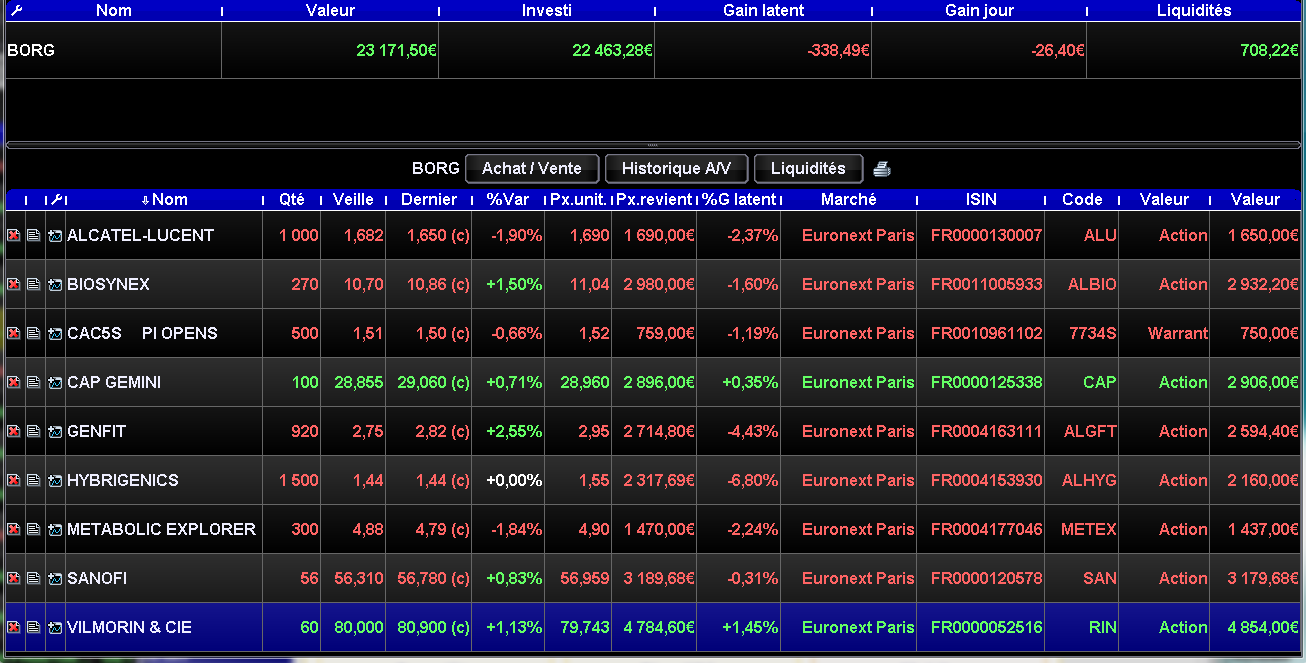
Task: Open the wrench icon in the positions table header
Action: pyautogui.click(x=56, y=199)
